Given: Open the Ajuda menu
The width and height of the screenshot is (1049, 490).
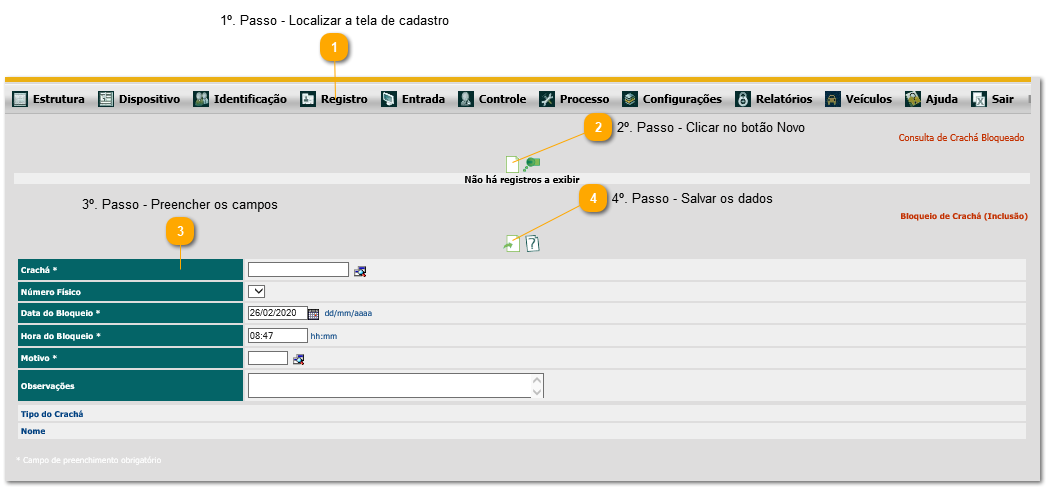Looking at the screenshot, I should 942,99.
